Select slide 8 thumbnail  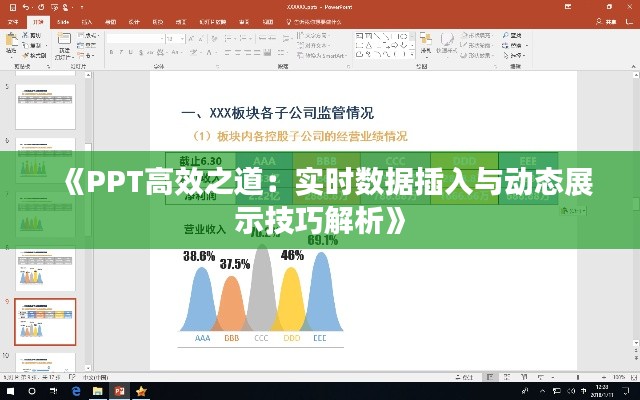pyautogui.click(x=45, y=268)
